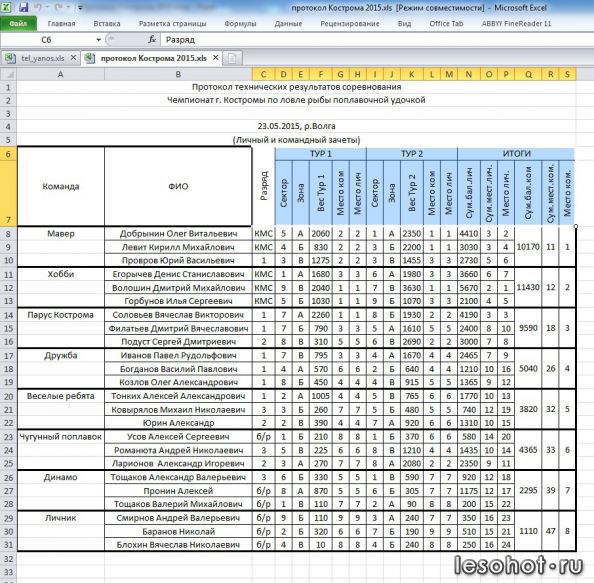
Task: Select the date cell 23.05.2015, р.Волга
Action: pyautogui.click(x=296, y=126)
